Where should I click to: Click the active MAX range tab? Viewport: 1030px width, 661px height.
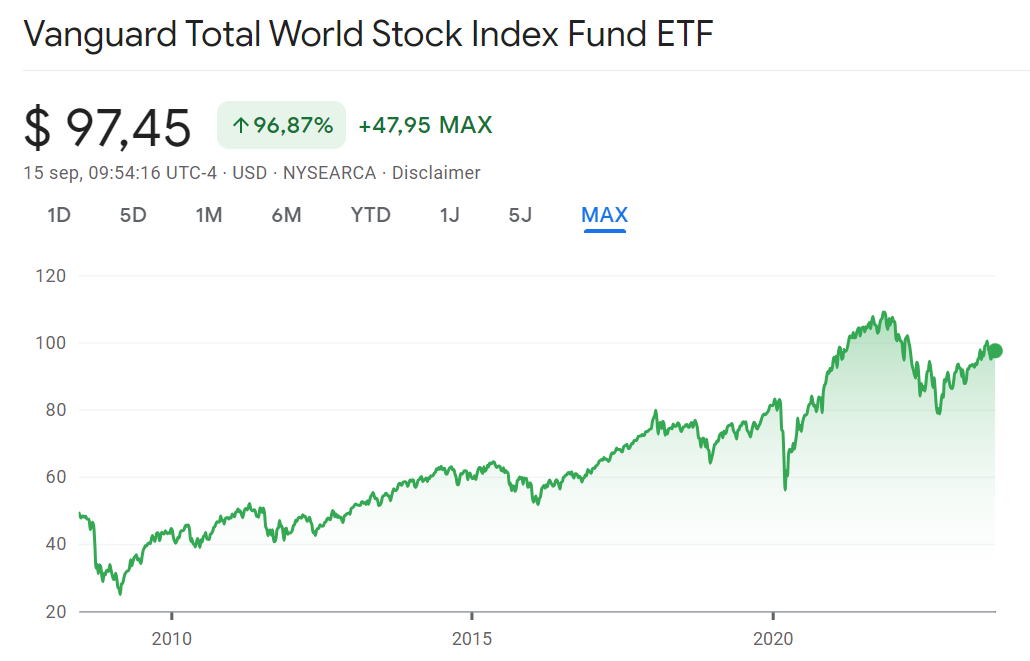pos(604,215)
